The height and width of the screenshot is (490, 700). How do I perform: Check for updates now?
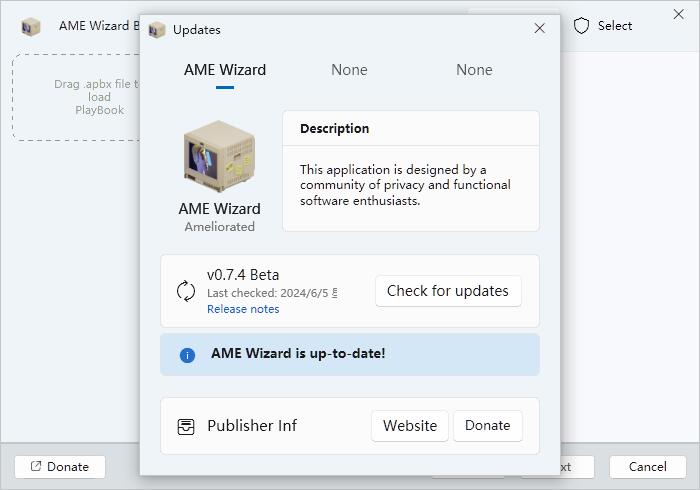448,291
